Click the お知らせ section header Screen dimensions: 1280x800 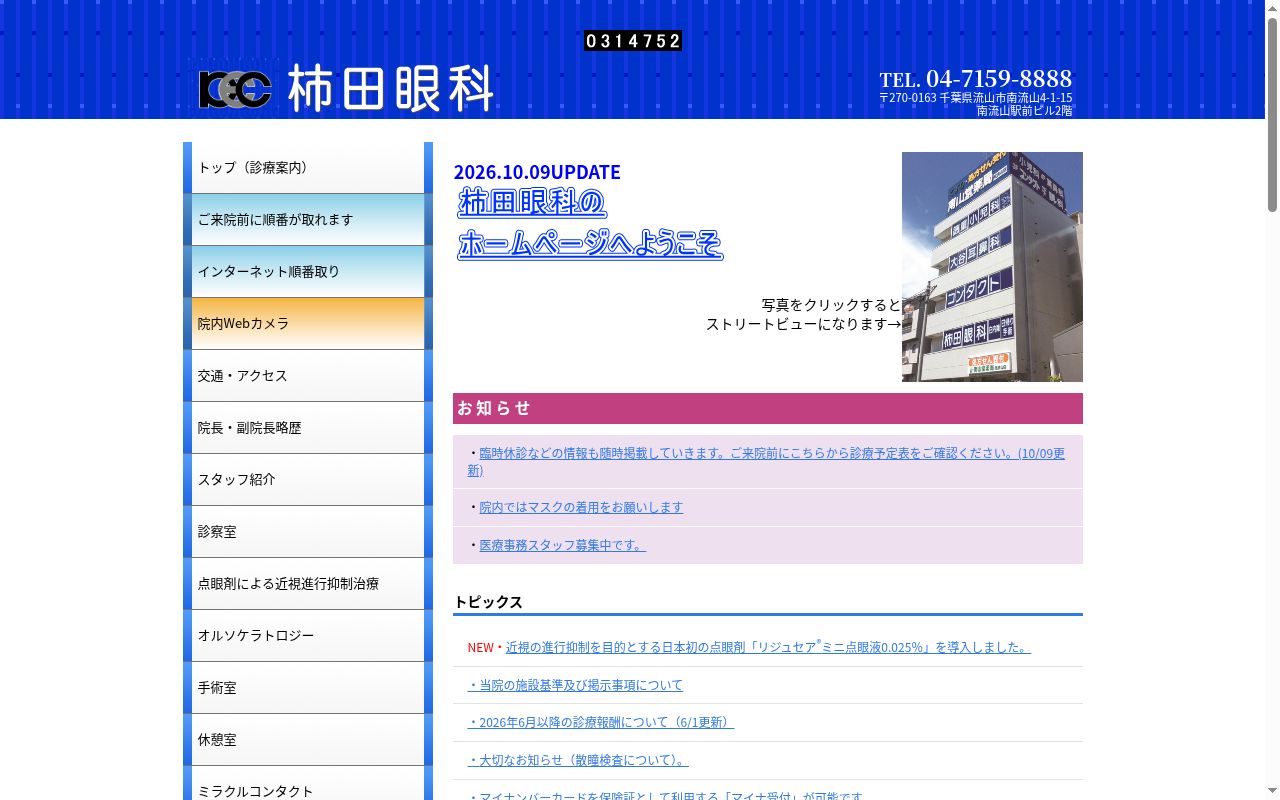[768, 408]
